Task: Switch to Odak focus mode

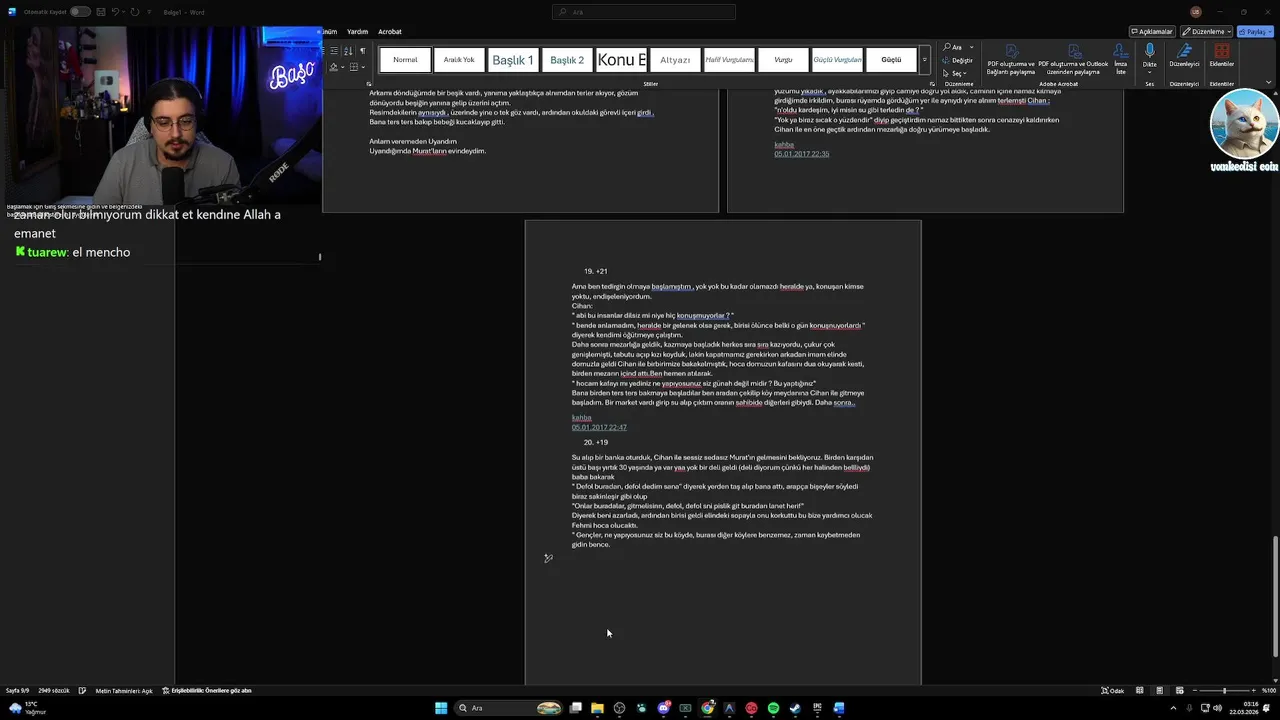Action: pos(1113,691)
